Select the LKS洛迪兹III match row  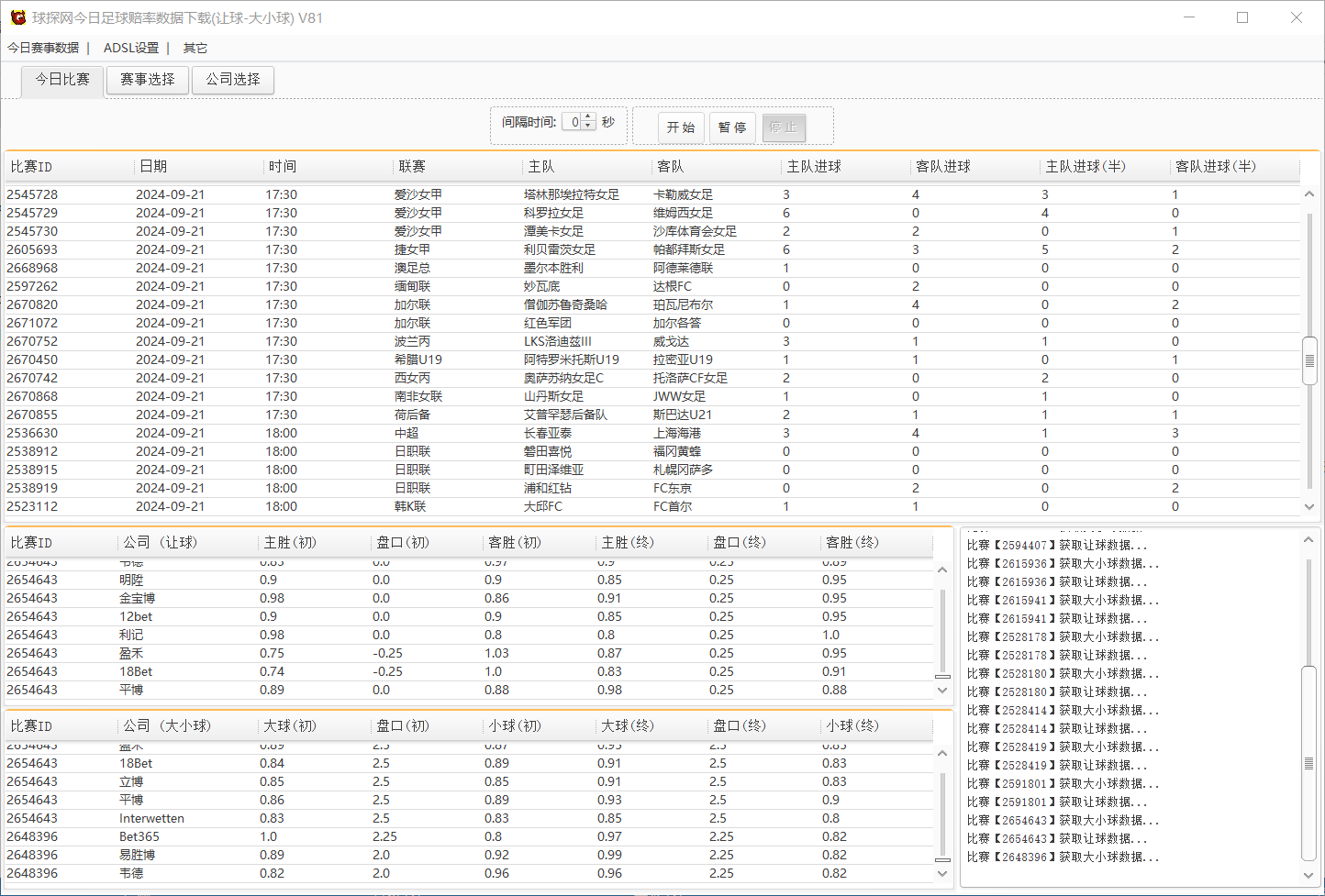[x=652, y=341]
